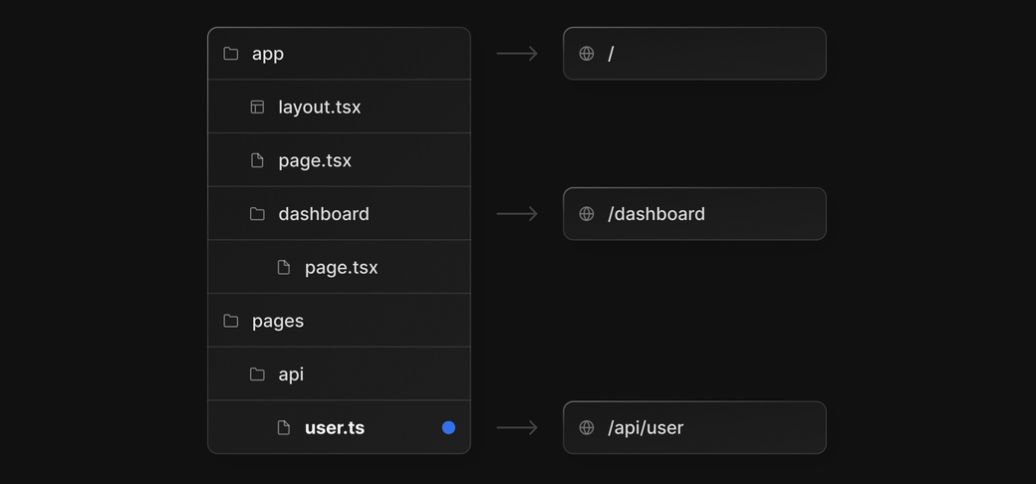Click the app folder icon
The height and width of the screenshot is (484, 1036).
pyautogui.click(x=231, y=53)
